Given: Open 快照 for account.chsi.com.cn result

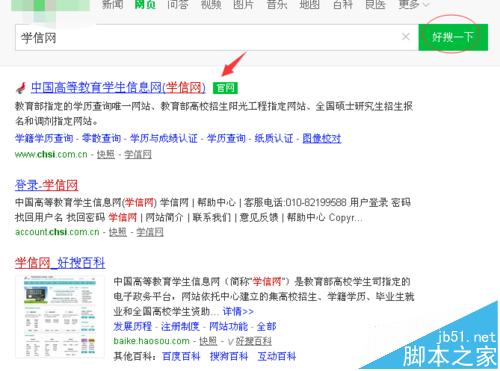Looking at the screenshot, I should (118, 232).
